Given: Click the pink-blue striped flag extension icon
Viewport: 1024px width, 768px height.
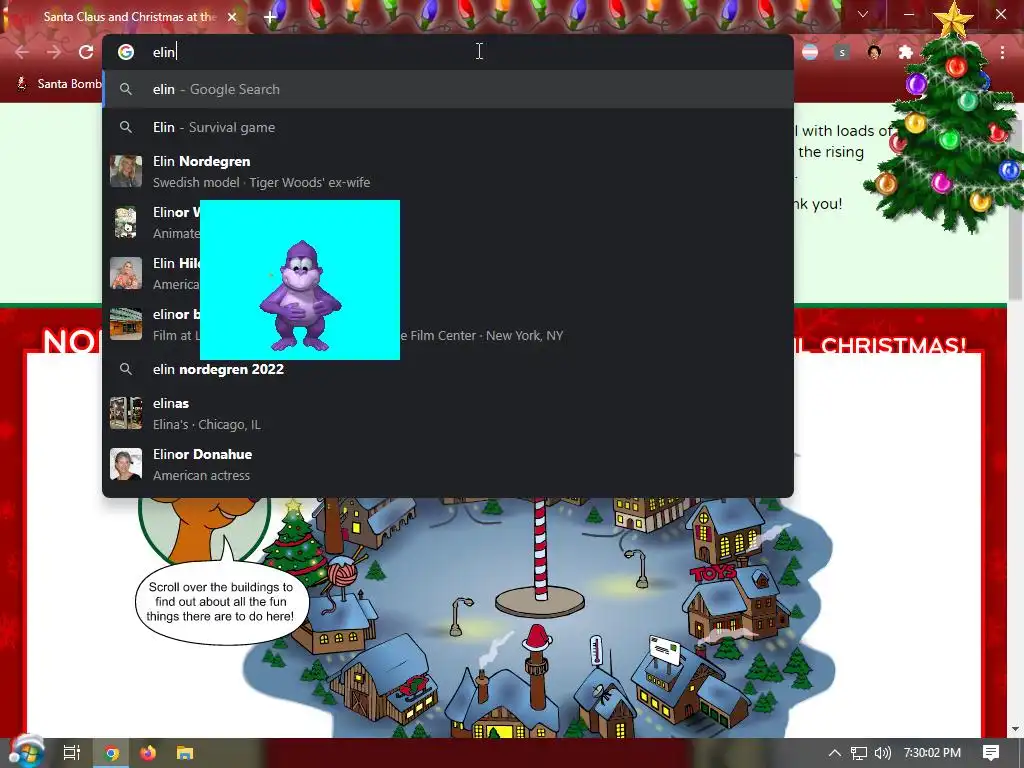Looking at the screenshot, I should point(810,52).
